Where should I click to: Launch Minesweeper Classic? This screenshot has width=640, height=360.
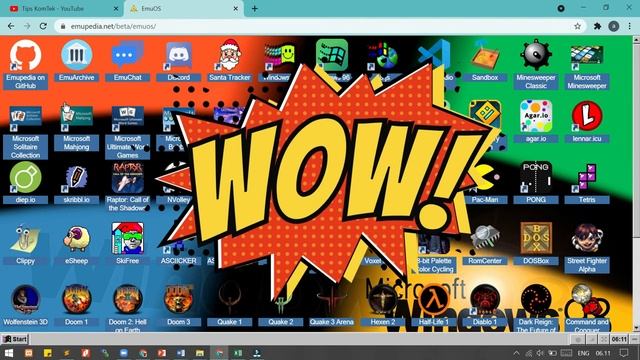[x=536, y=64]
